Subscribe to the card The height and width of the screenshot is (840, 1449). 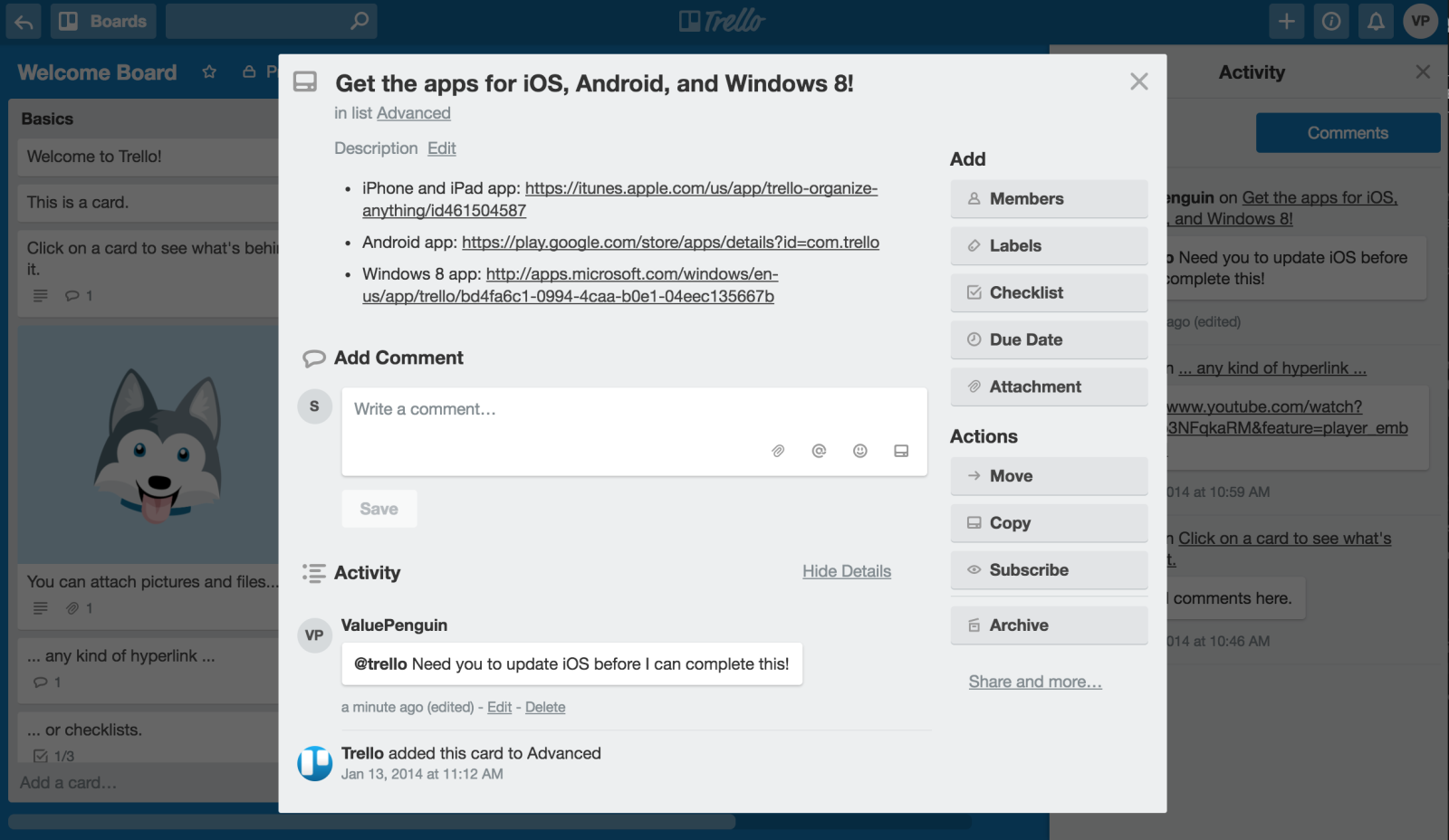click(x=1049, y=570)
